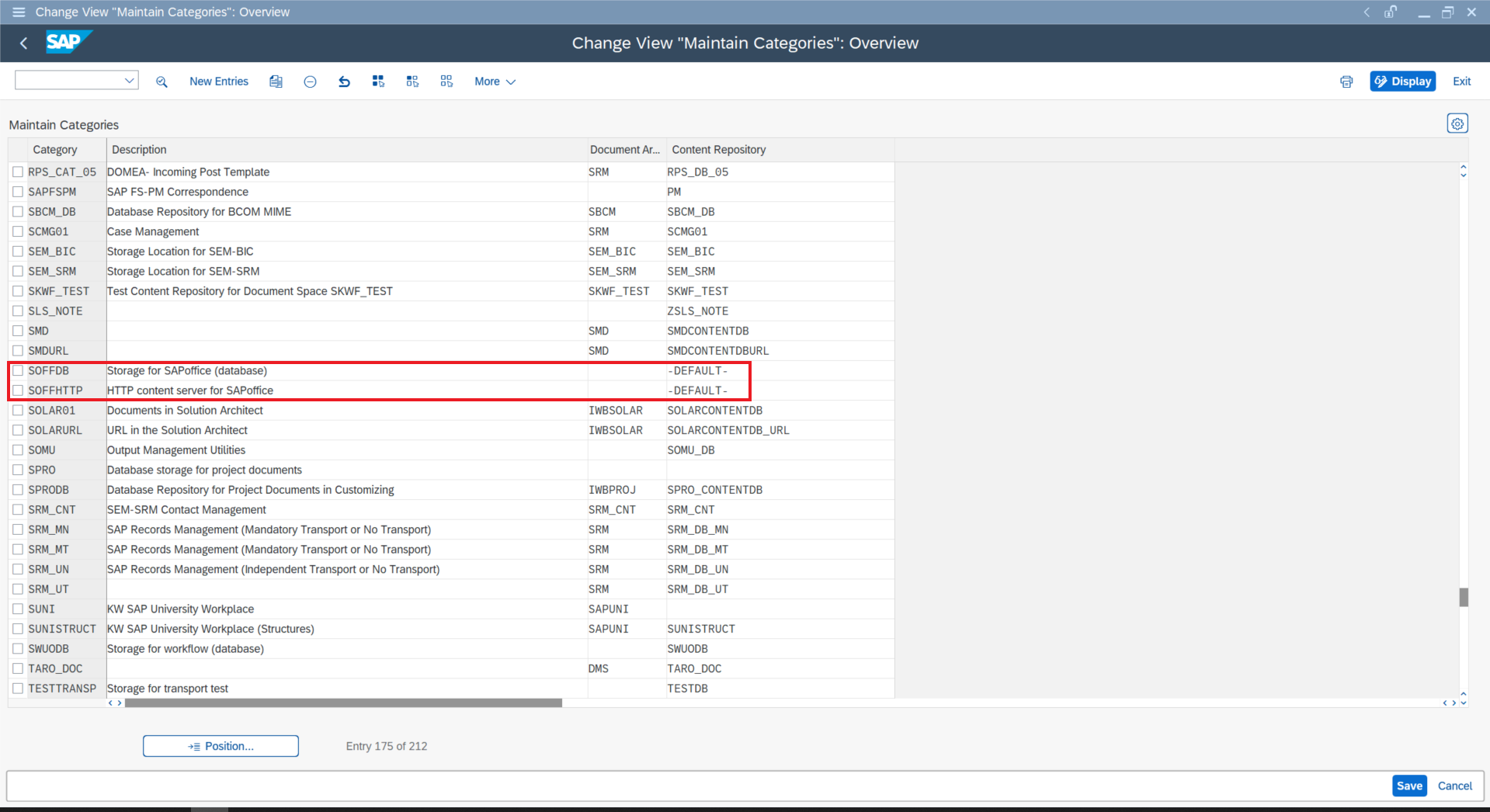Screen dimensions: 1490x812
Task: Save the maintained categories
Action: [x=1409, y=785]
